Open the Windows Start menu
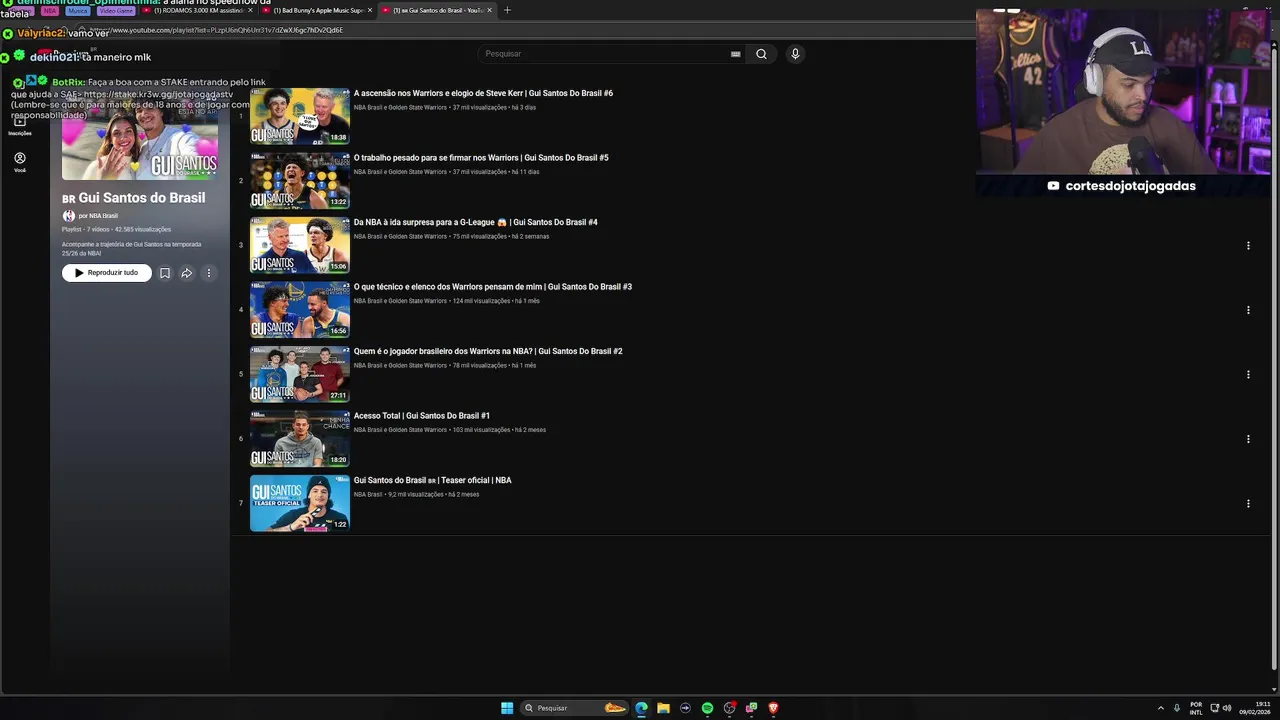1280x720 pixels. 507,708
